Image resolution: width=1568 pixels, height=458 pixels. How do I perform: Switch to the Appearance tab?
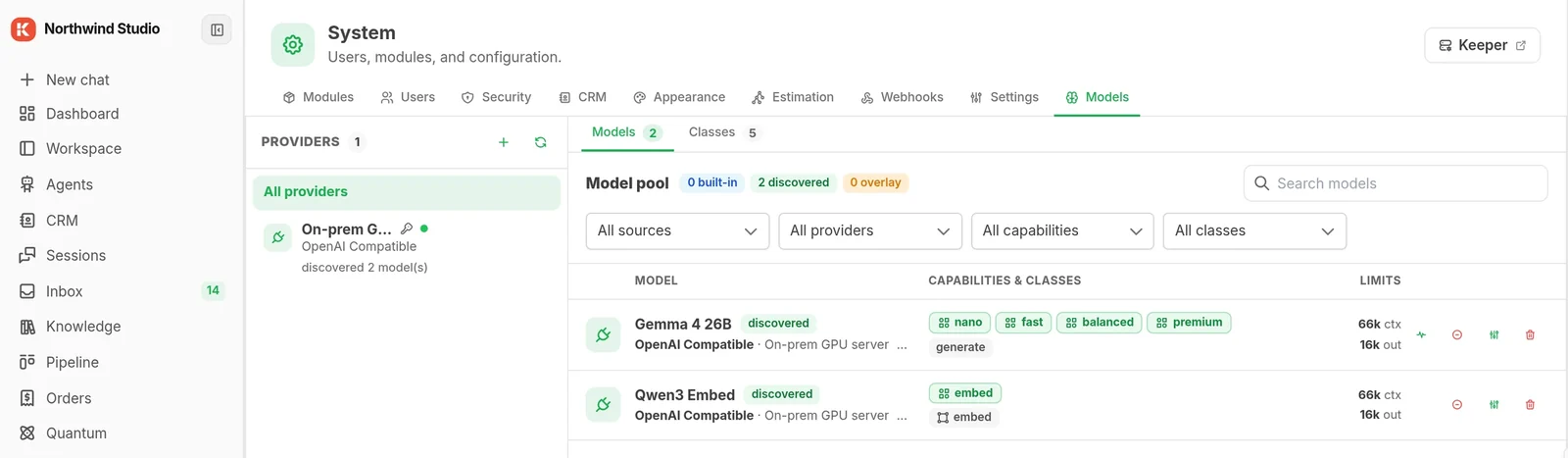(679, 97)
